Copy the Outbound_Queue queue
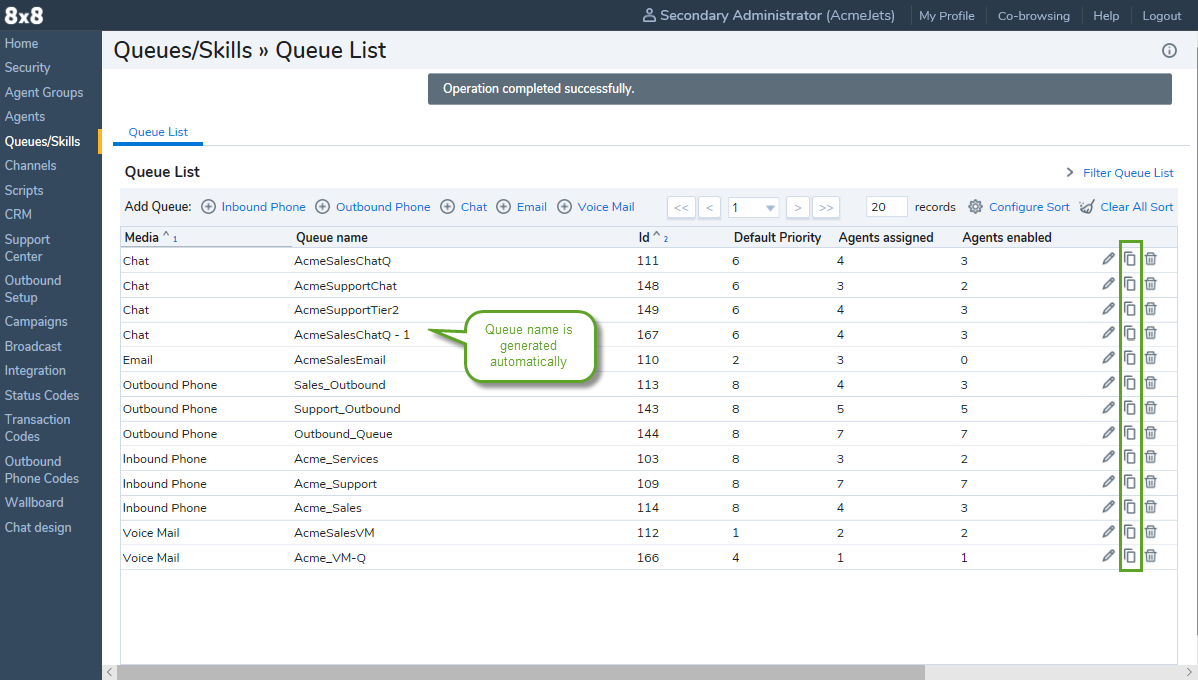Image resolution: width=1198 pixels, height=680 pixels. (1129, 432)
